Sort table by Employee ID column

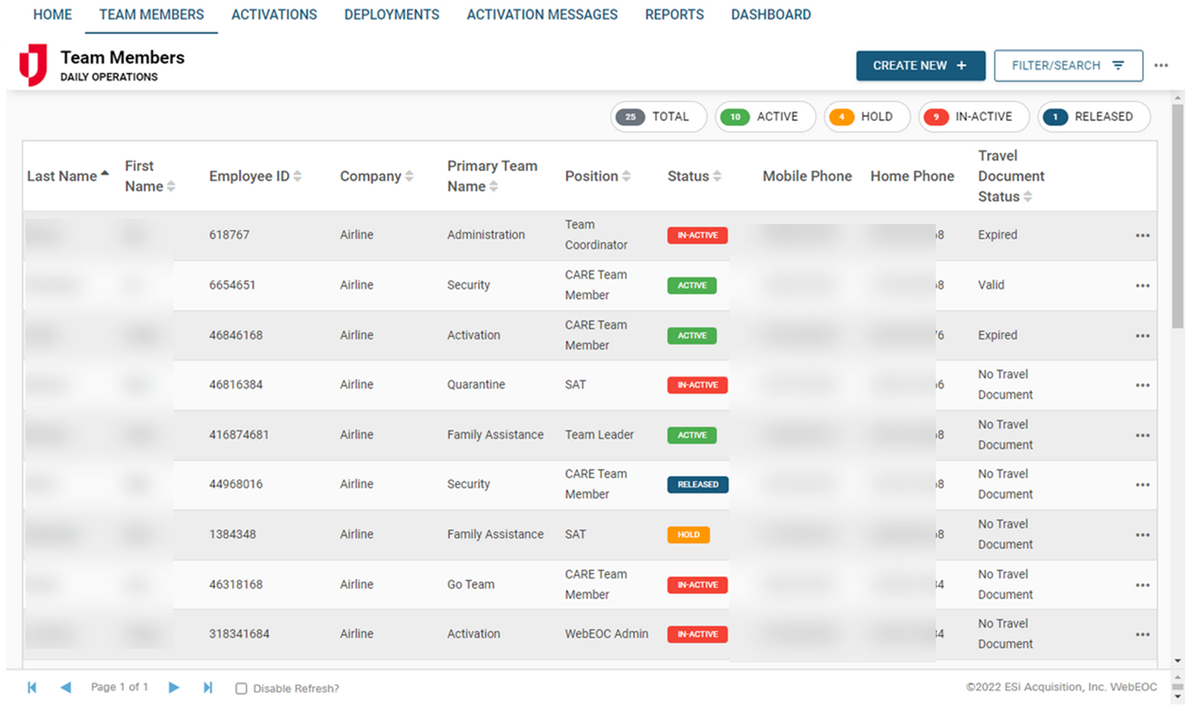(x=255, y=176)
